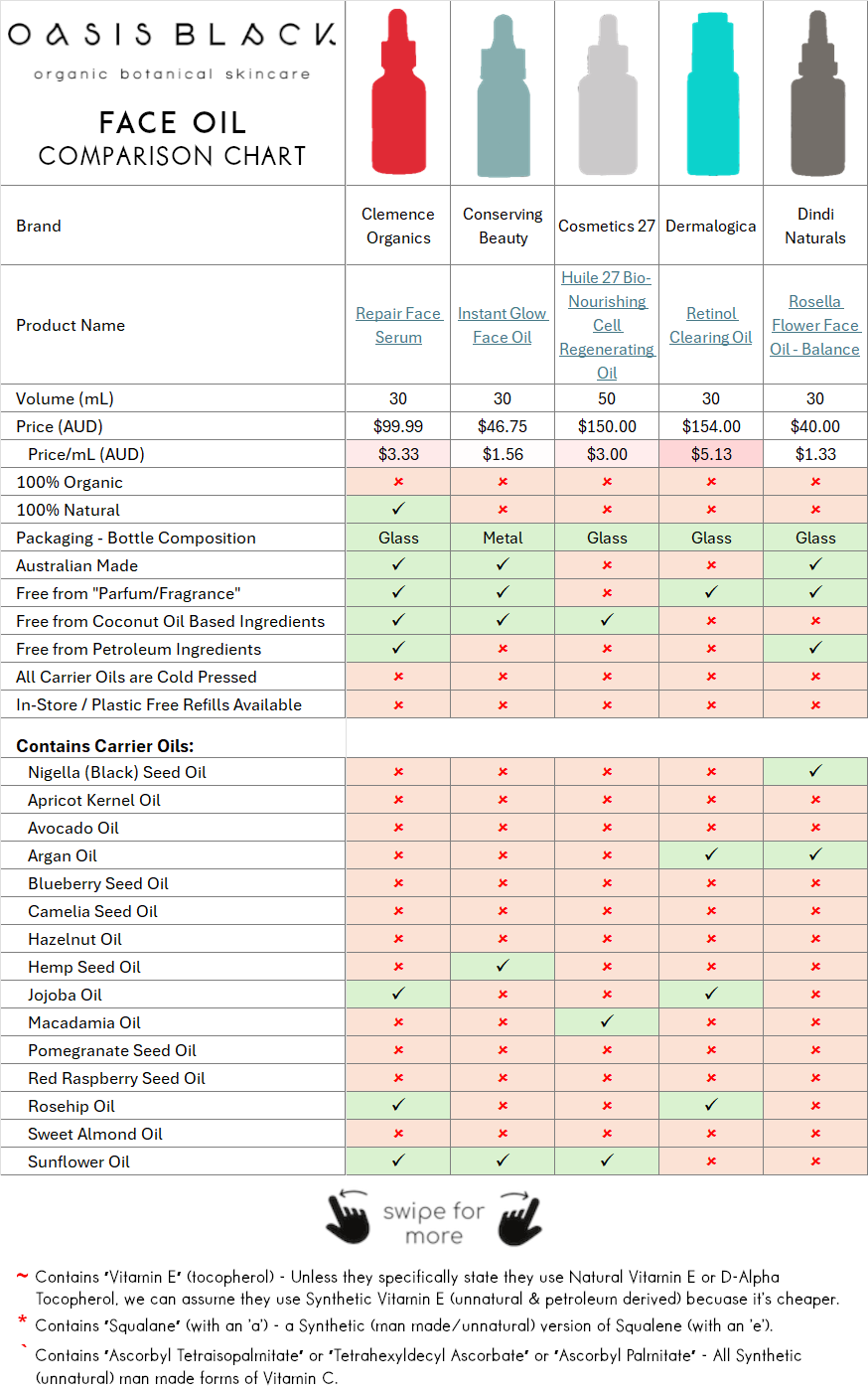
Task: Click the In-Store / Plastic Free Refills label
Action: click(159, 704)
